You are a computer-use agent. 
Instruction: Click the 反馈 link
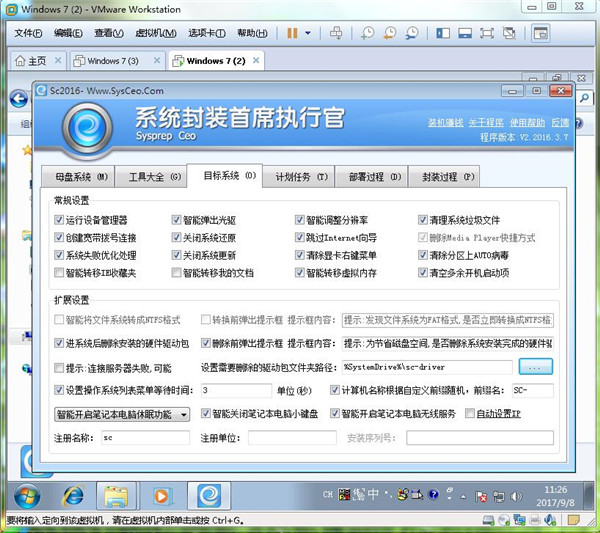click(560, 122)
